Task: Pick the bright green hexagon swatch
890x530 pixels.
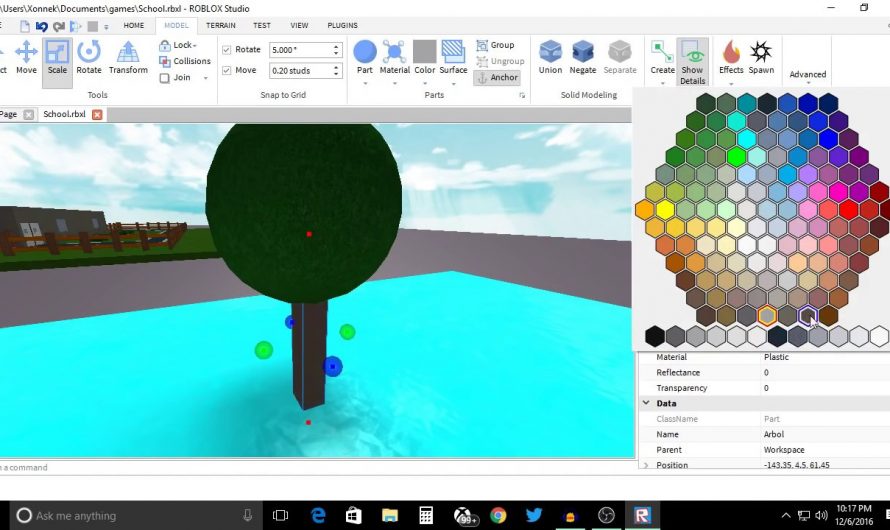Action: 736,156
